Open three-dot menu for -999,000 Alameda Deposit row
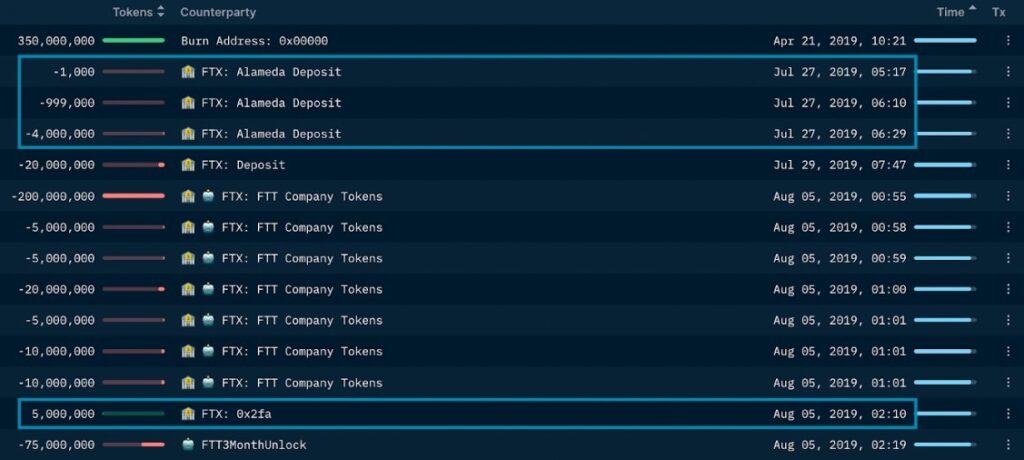The height and width of the screenshot is (460, 1024). 1008,103
